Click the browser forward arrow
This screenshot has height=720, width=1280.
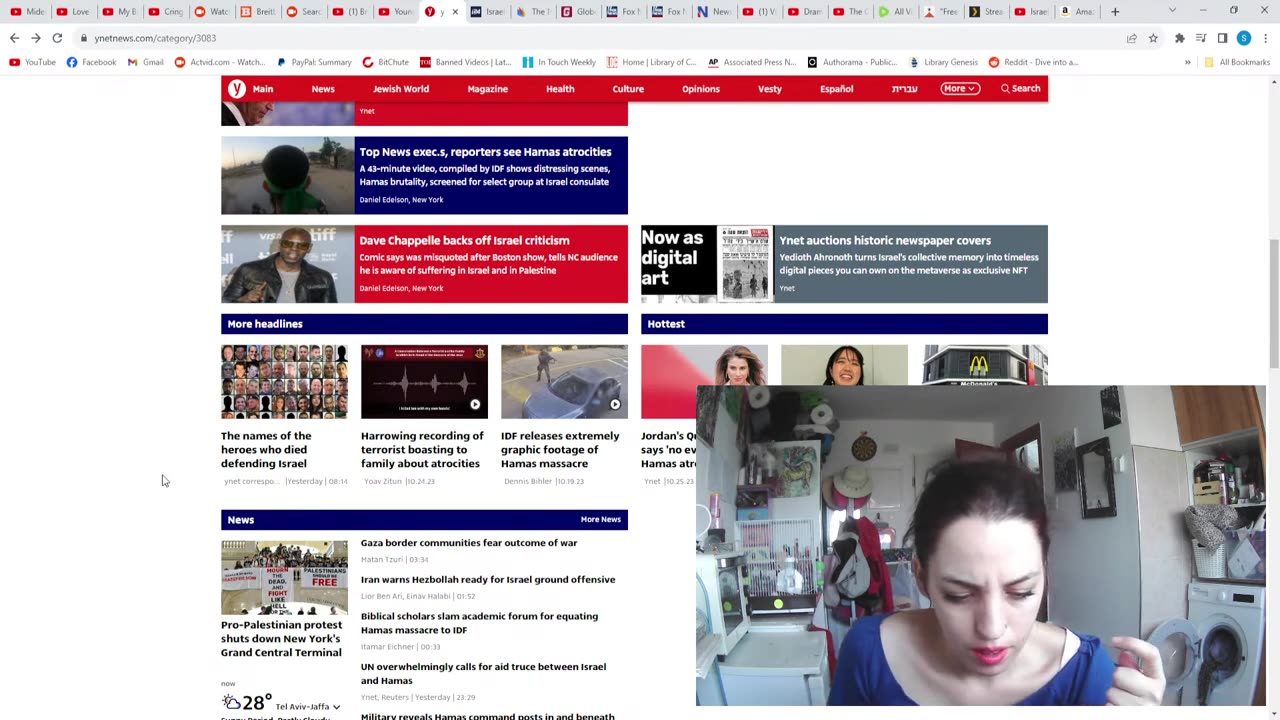36,38
